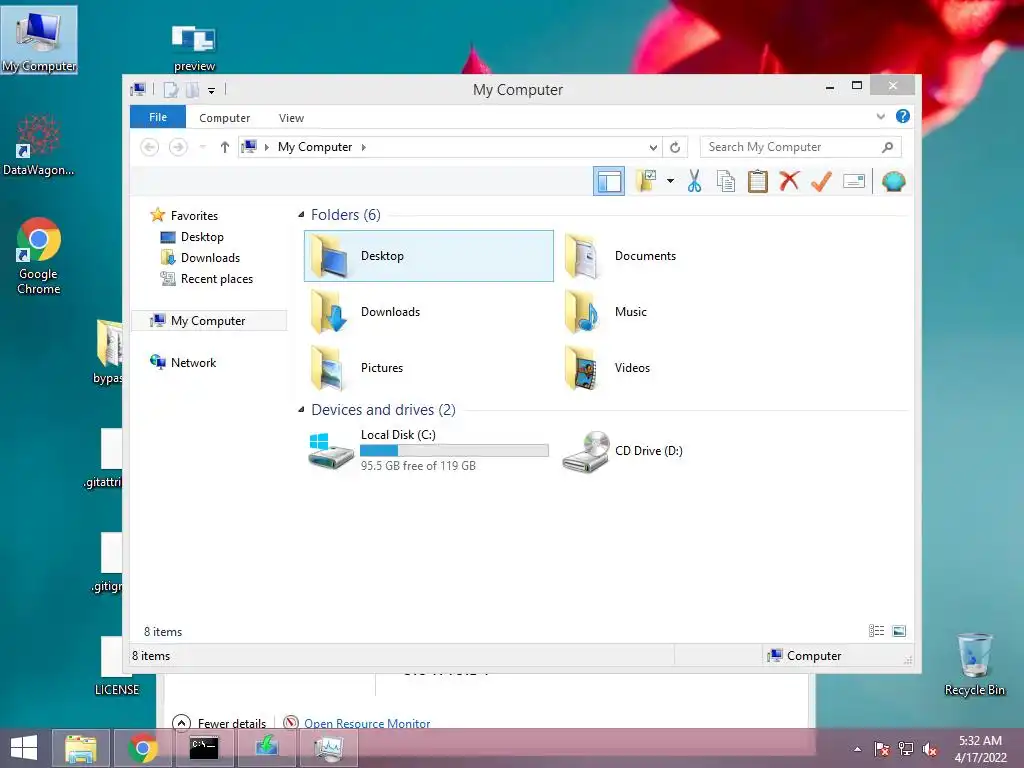Open folder options from the toolbar
Viewport: 1024px width, 768px height.
pos(647,181)
